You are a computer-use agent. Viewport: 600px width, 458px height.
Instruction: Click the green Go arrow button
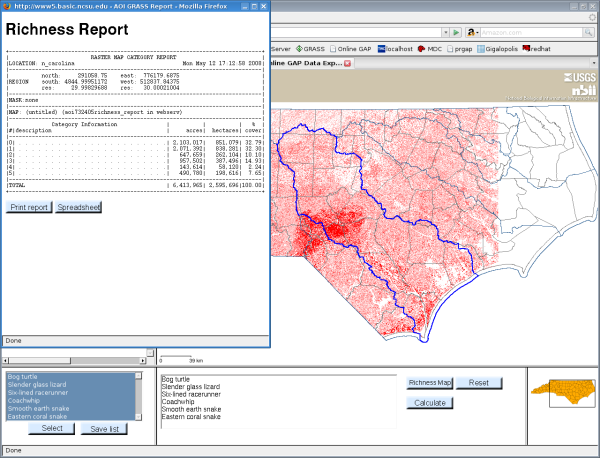456,33
